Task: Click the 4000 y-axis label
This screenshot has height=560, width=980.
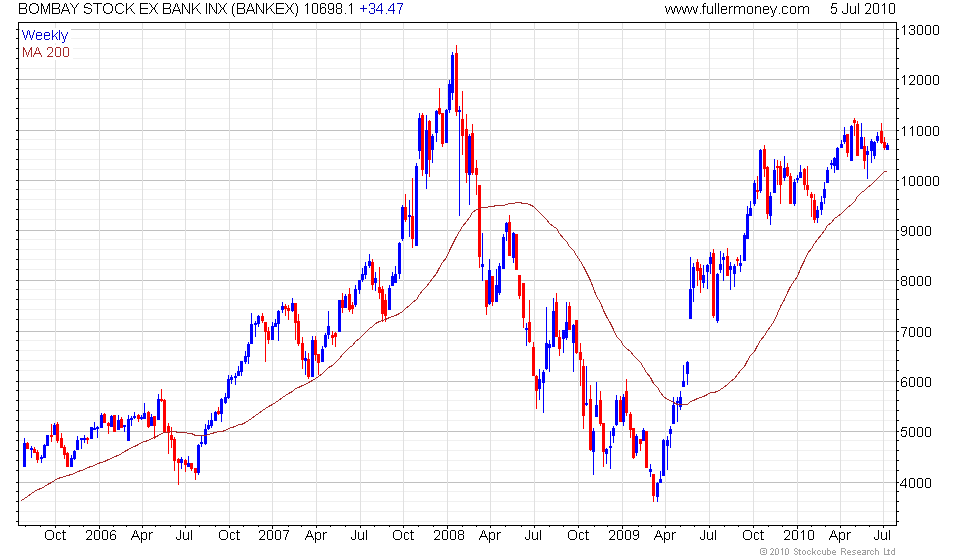Action: 916,483
